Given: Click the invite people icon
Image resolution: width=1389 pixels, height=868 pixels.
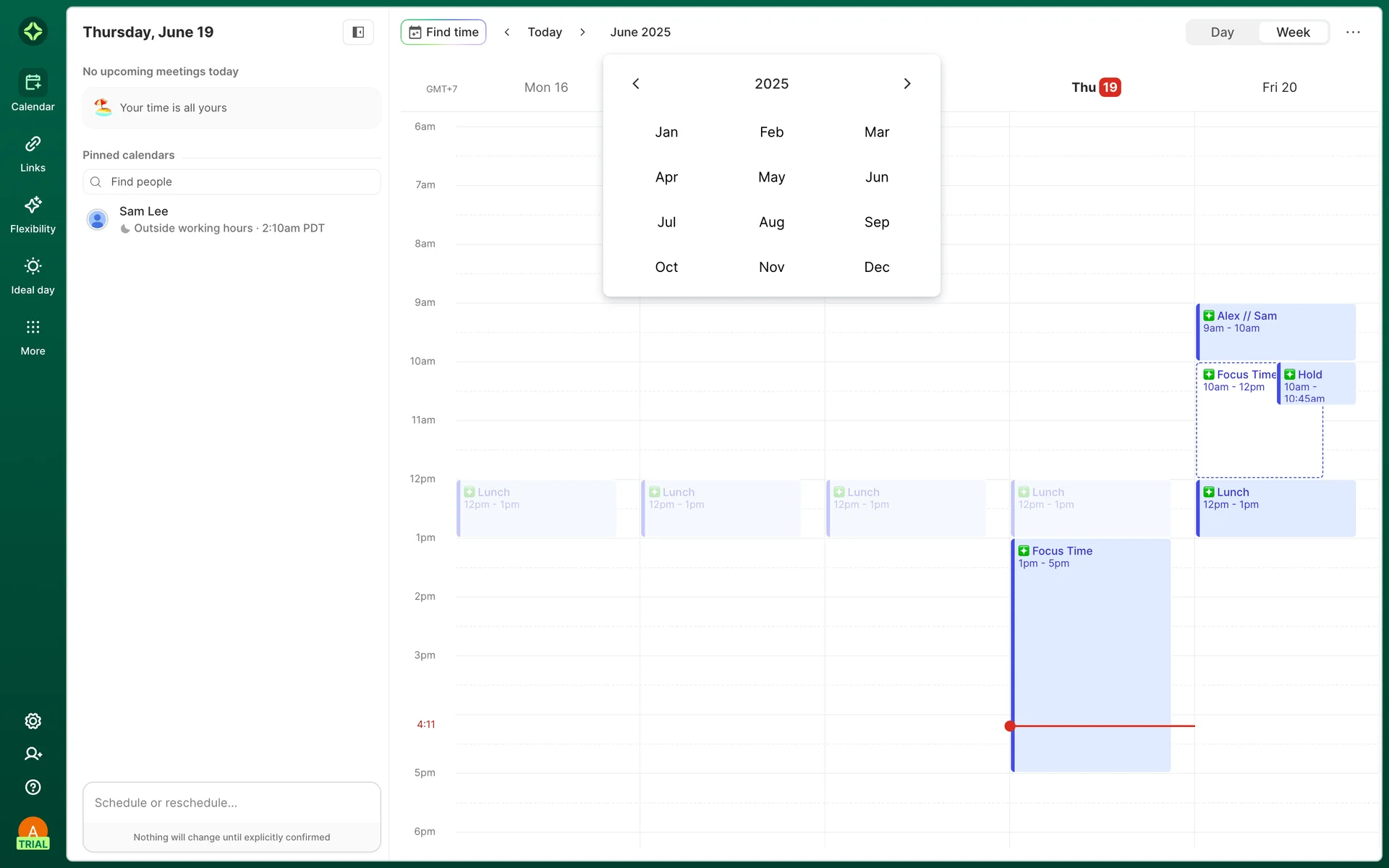Looking at the screenshot, I should (x=33, y=754).
